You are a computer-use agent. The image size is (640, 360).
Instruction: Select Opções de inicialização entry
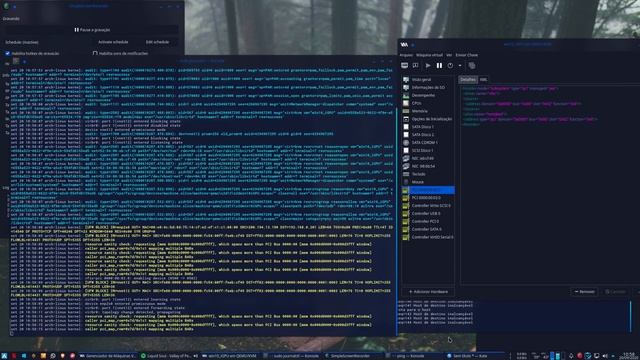click(x=428, y=119)
